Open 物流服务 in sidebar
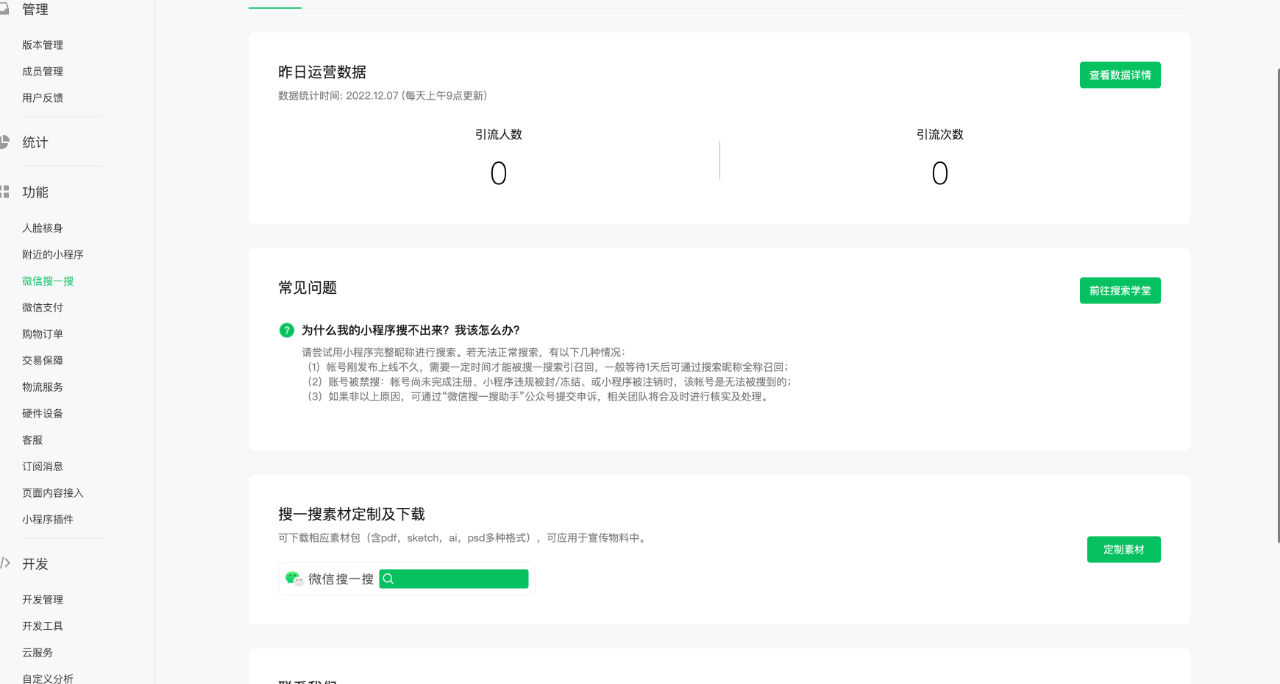Screen dimensions: 1280x684 [43, 387]
